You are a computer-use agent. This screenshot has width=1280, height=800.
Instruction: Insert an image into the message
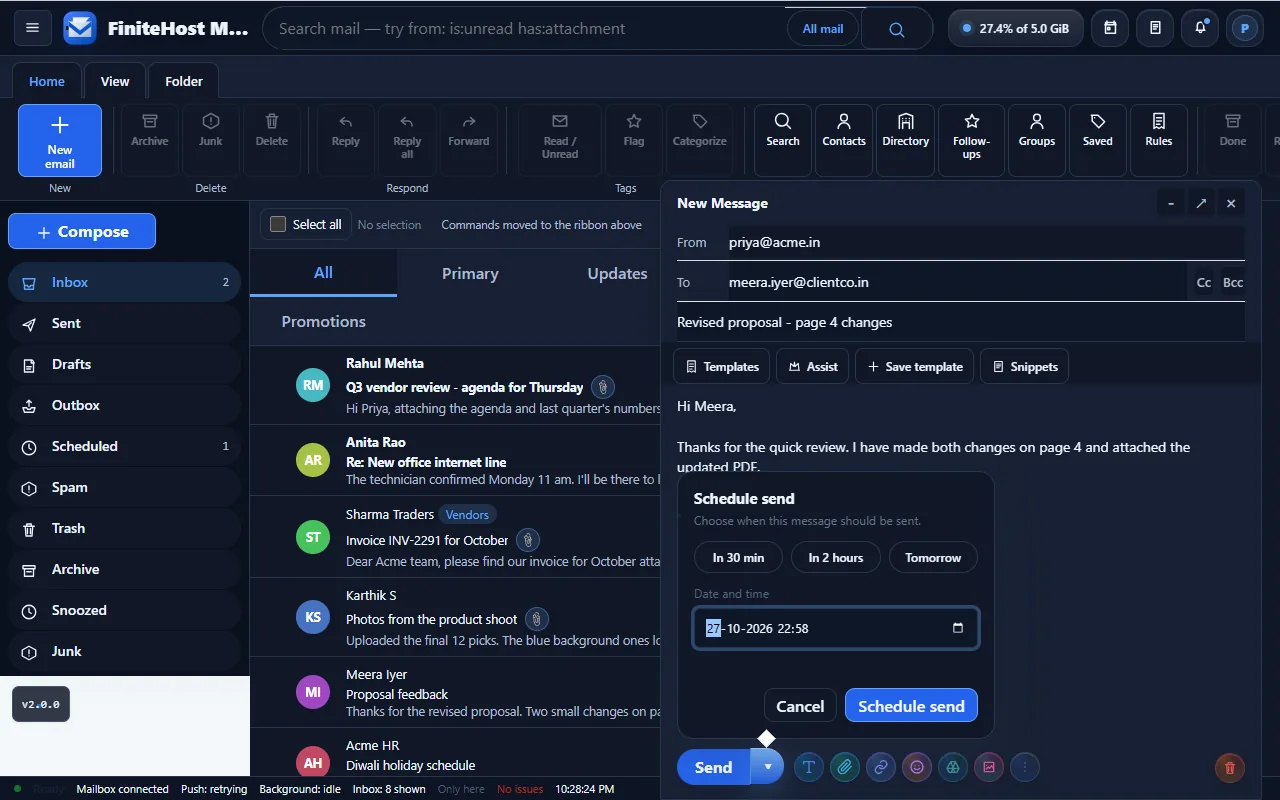pos(989,767)
